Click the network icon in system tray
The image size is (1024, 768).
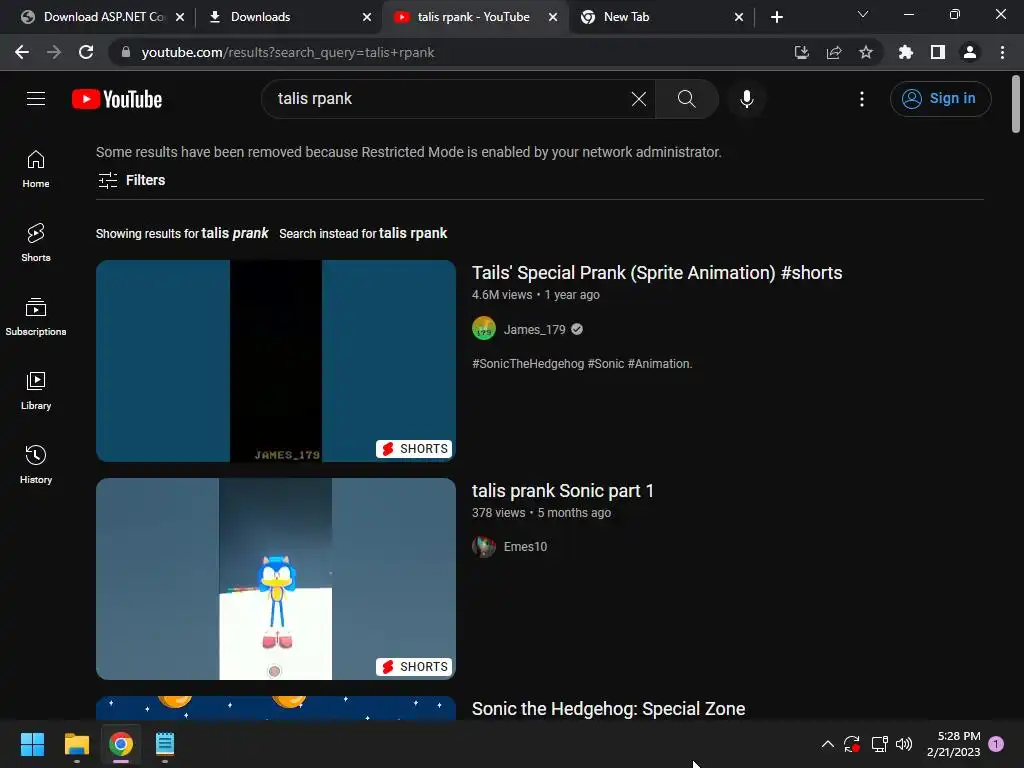pyautogui.click(x=879, y=744)
